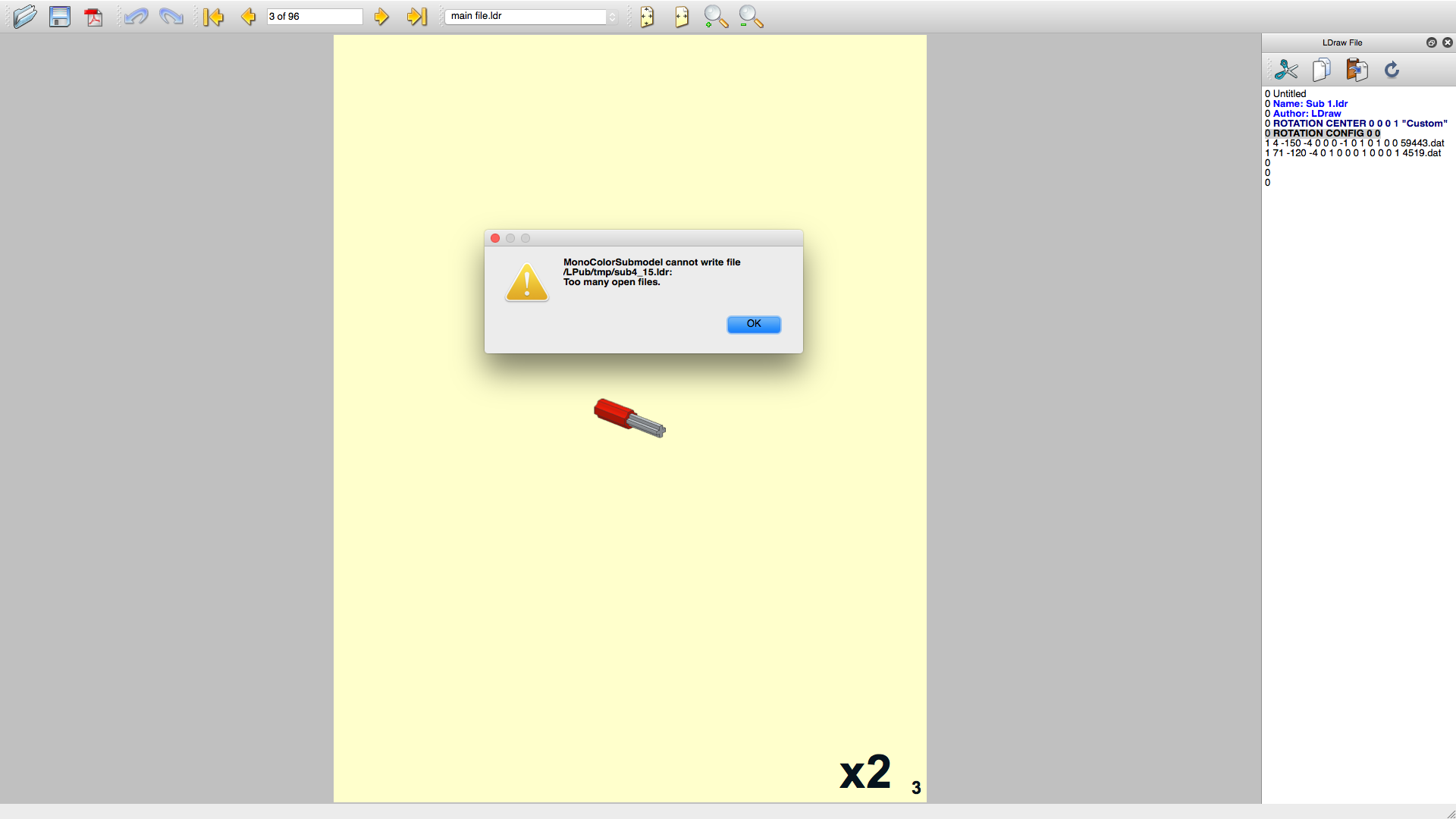
Task: Redraw the LDraw file contents
Action: (x=1392, y=69)
